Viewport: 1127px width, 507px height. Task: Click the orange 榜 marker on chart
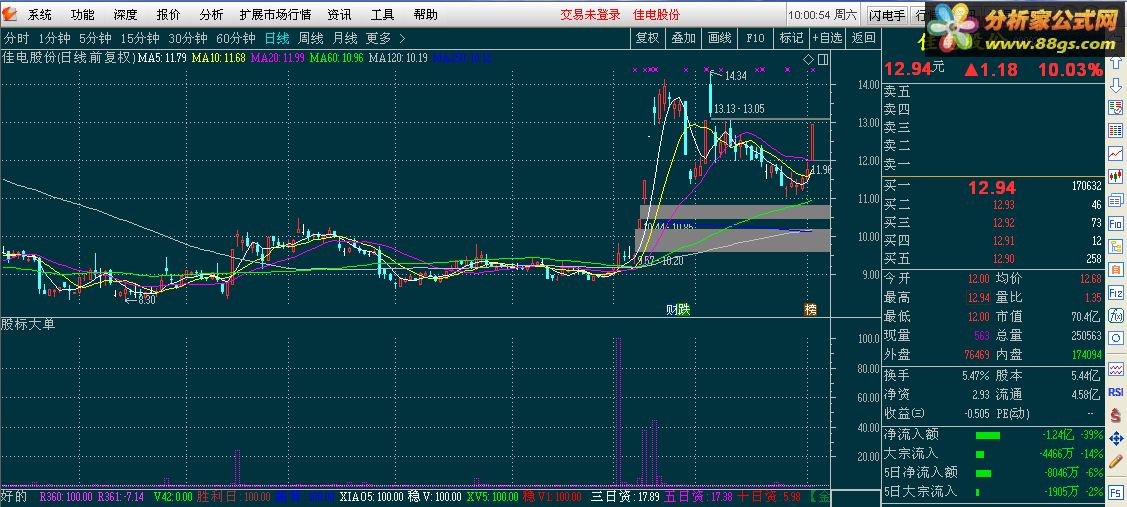[811, 309]
